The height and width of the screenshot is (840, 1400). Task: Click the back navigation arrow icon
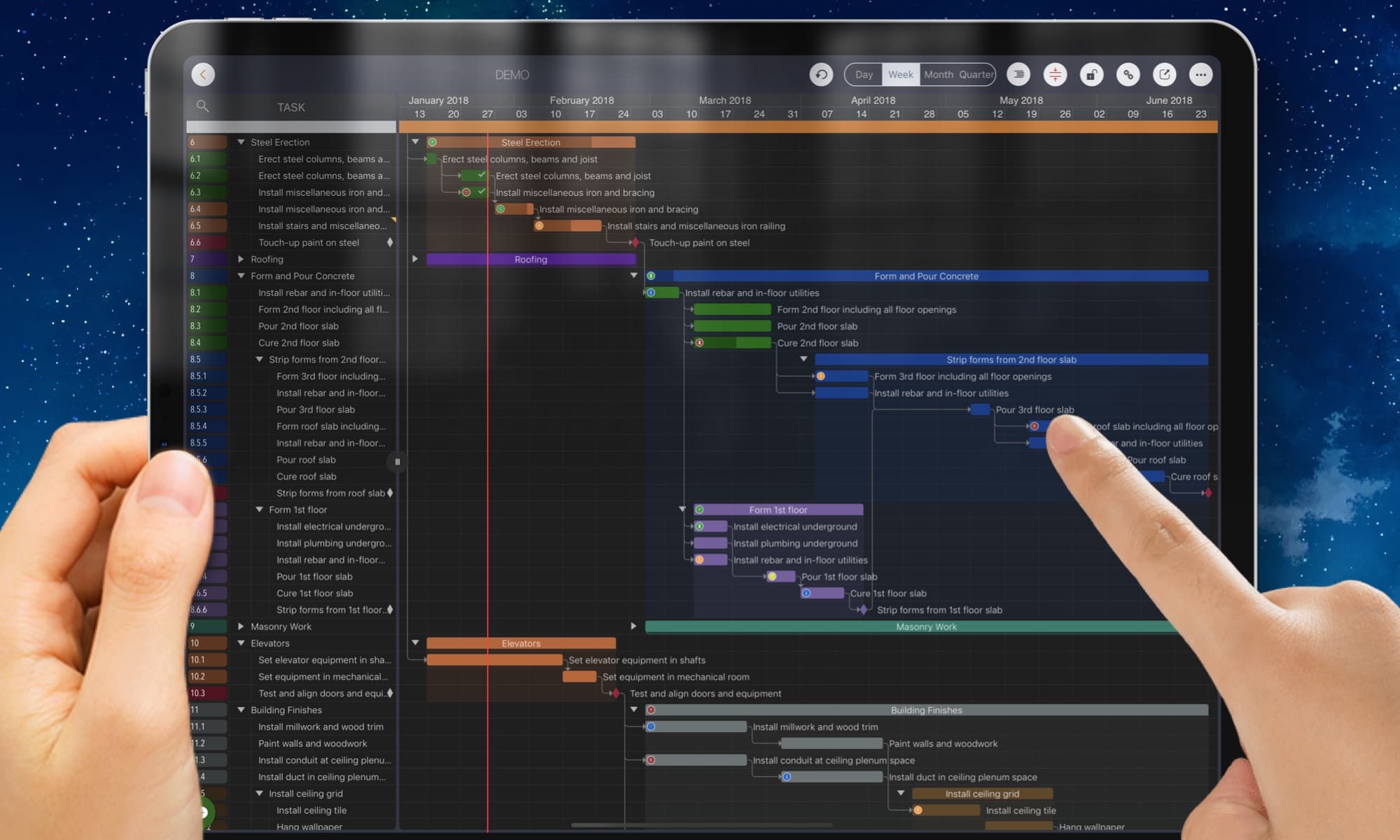[203, 74]
